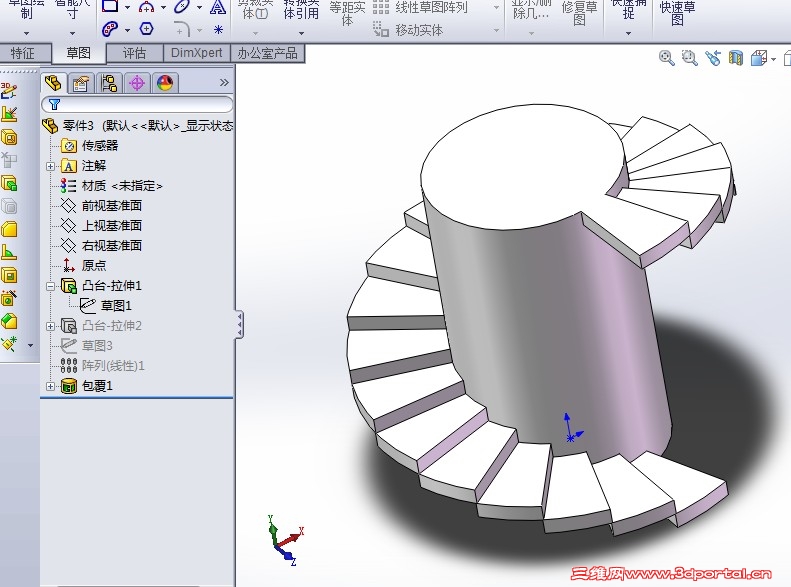The image size is (791, 587).
Task: Select the slot sketch tool
Action: (109, 29)
